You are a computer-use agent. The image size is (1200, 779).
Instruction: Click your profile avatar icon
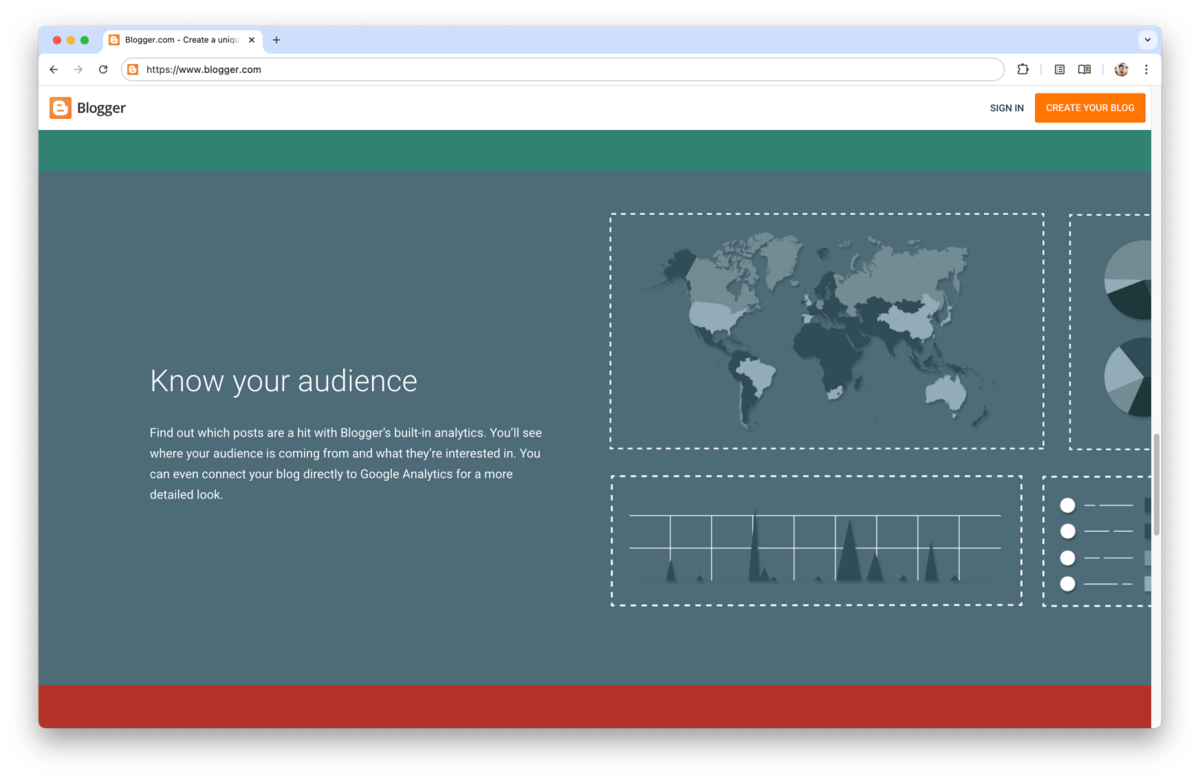pyautogui.click(x=1120, y=69)
